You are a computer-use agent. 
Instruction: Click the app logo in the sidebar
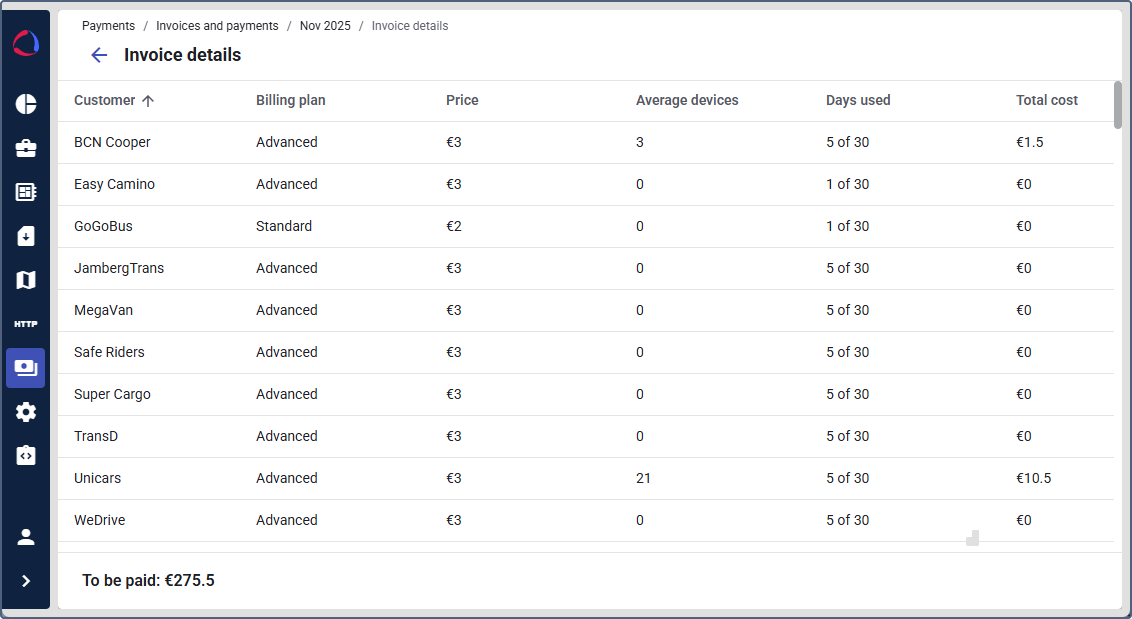[x=26, y=44]
